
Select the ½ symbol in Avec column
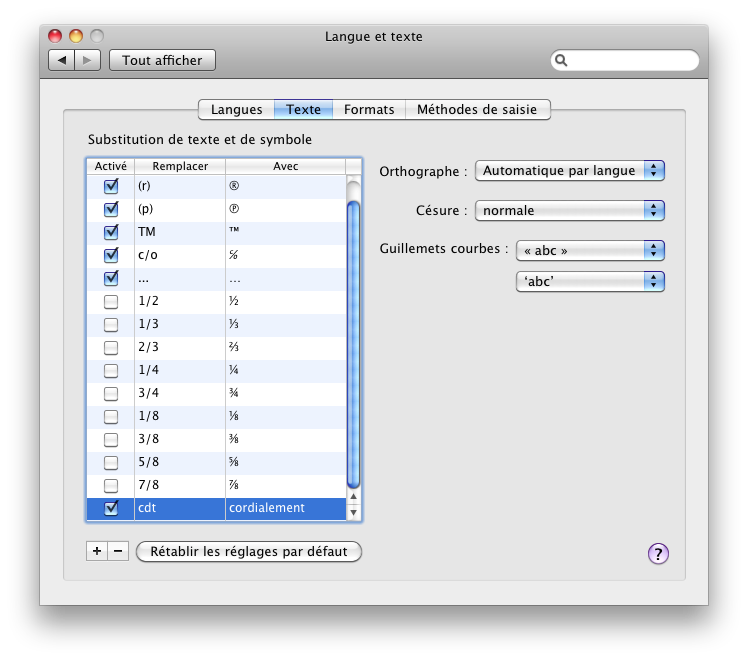[x=234, y=301]
